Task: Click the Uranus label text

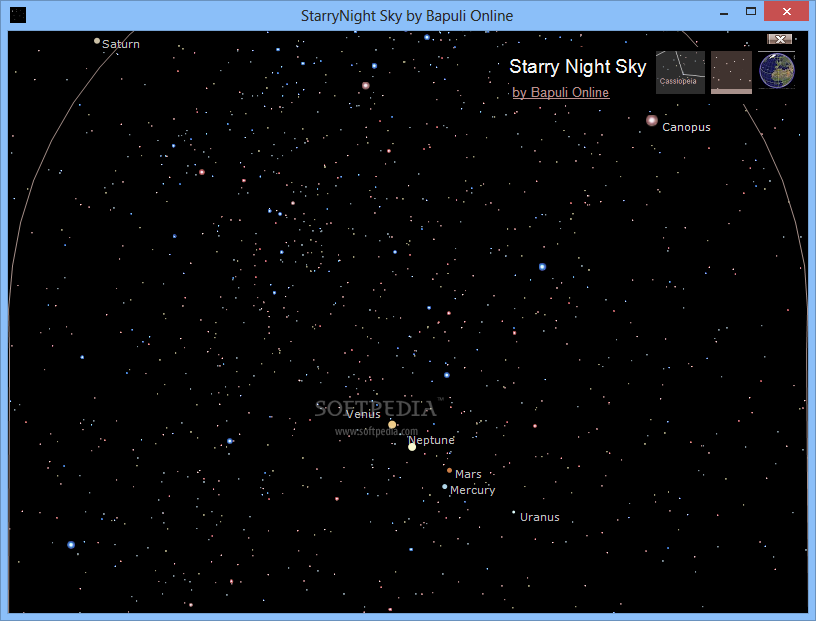Action: click(x=540, y=517)
